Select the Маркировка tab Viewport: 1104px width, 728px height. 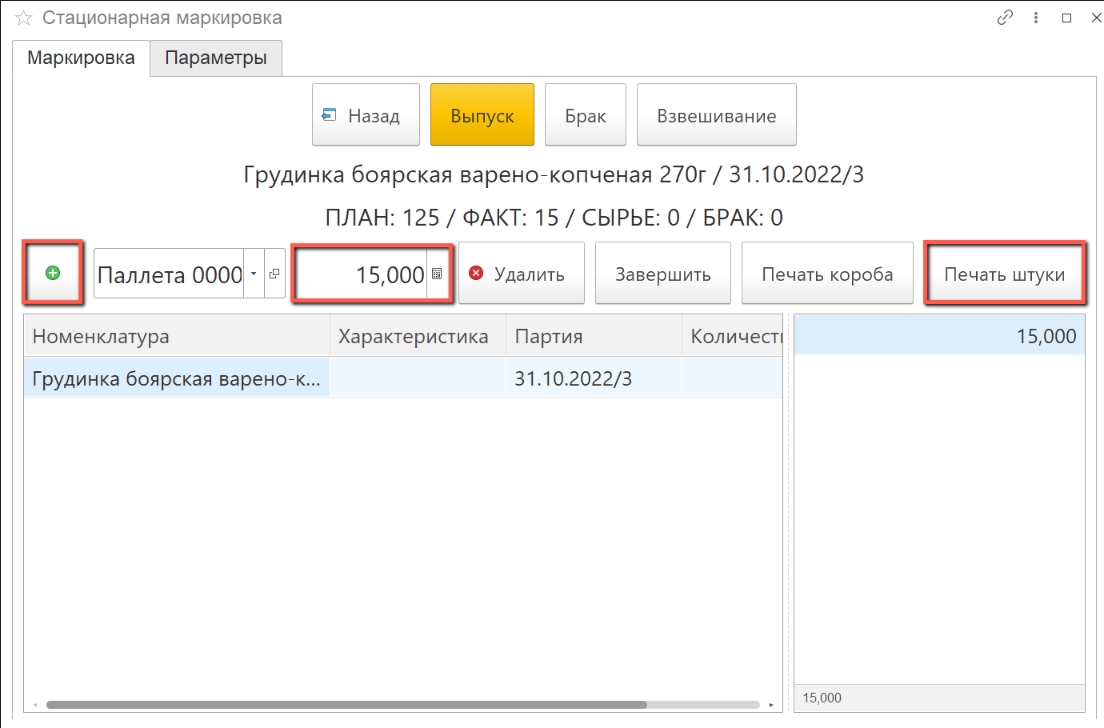click(81, 58)
